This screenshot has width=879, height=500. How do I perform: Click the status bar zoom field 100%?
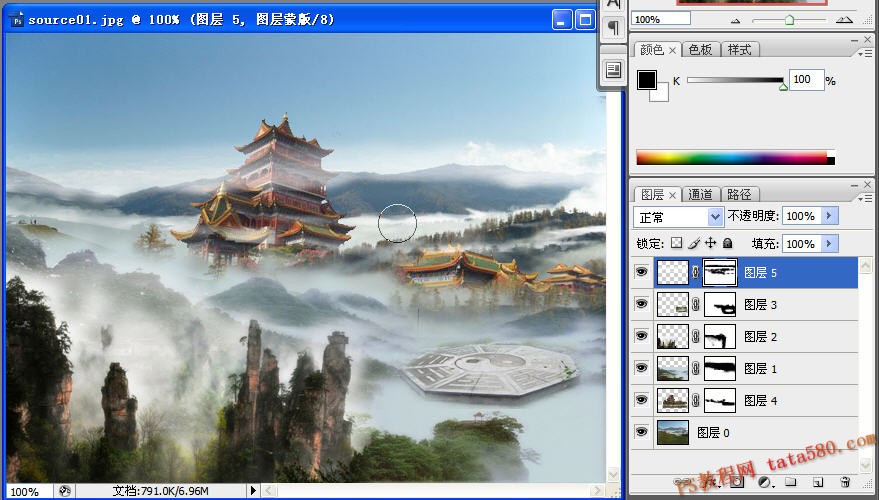point(29,492)
